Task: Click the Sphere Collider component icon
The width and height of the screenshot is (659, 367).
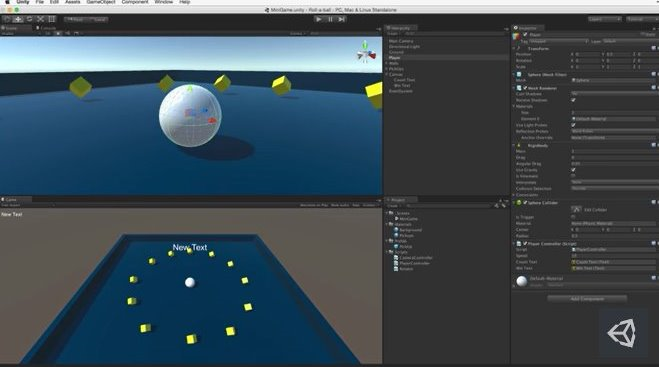Action: pyautogui.click(x=519, y=203)
